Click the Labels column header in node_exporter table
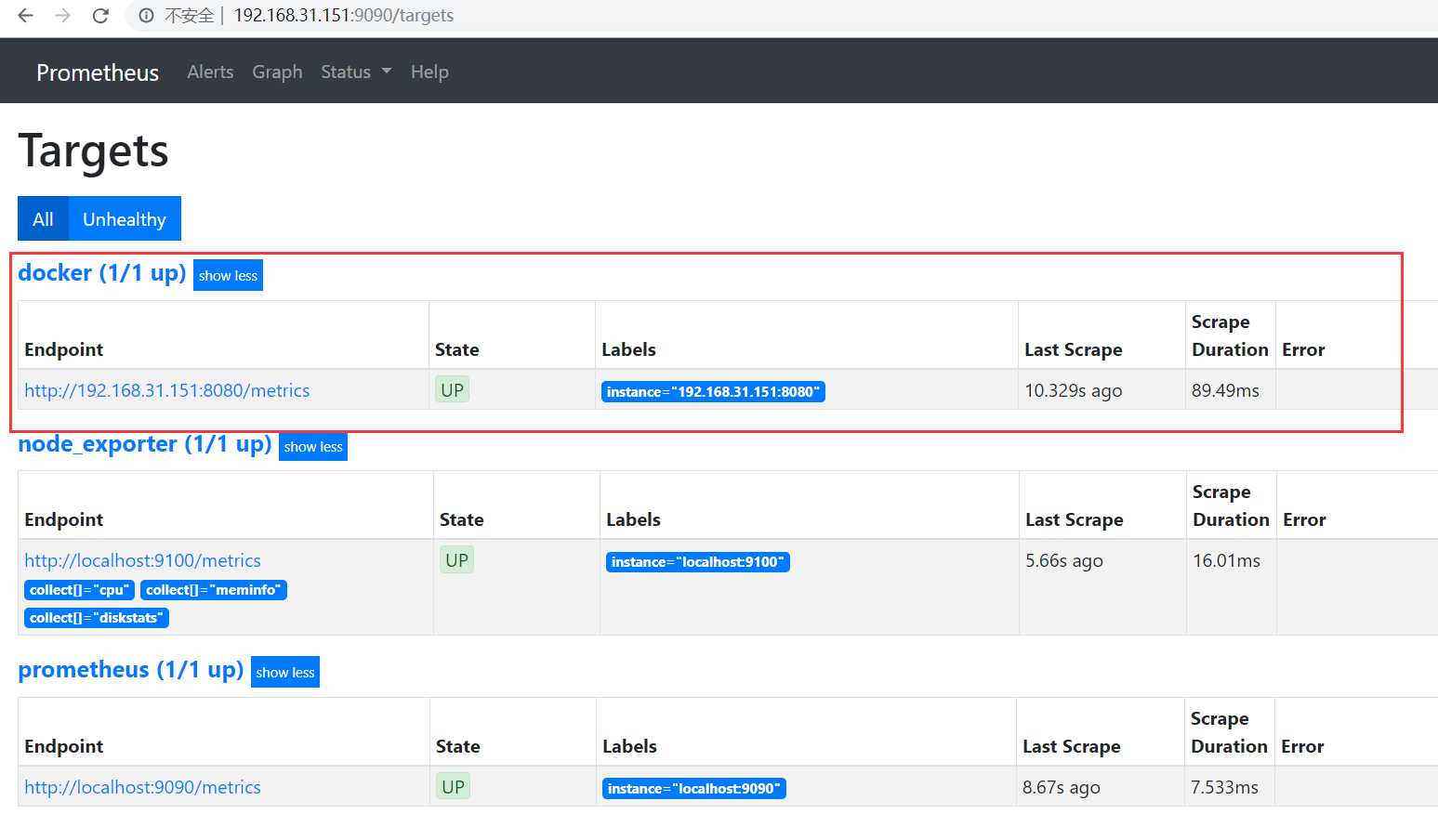Screen dimensions: 1438x840 (x=633, y=519)
